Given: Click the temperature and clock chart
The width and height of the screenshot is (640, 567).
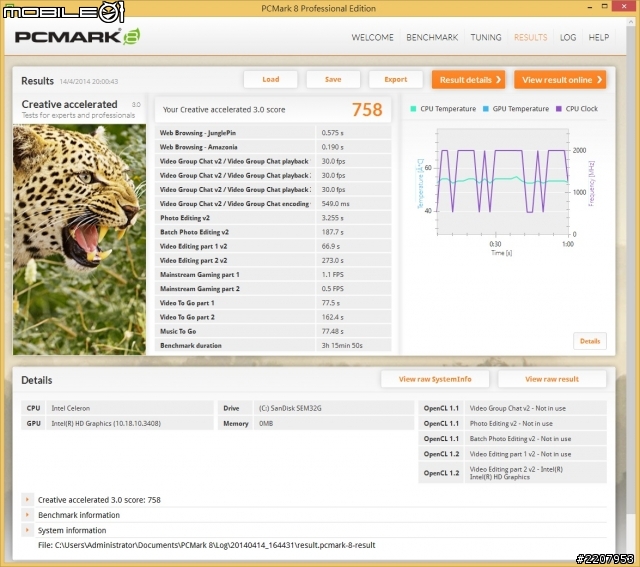Looking at the screenshot, I should tap(503, 182).
